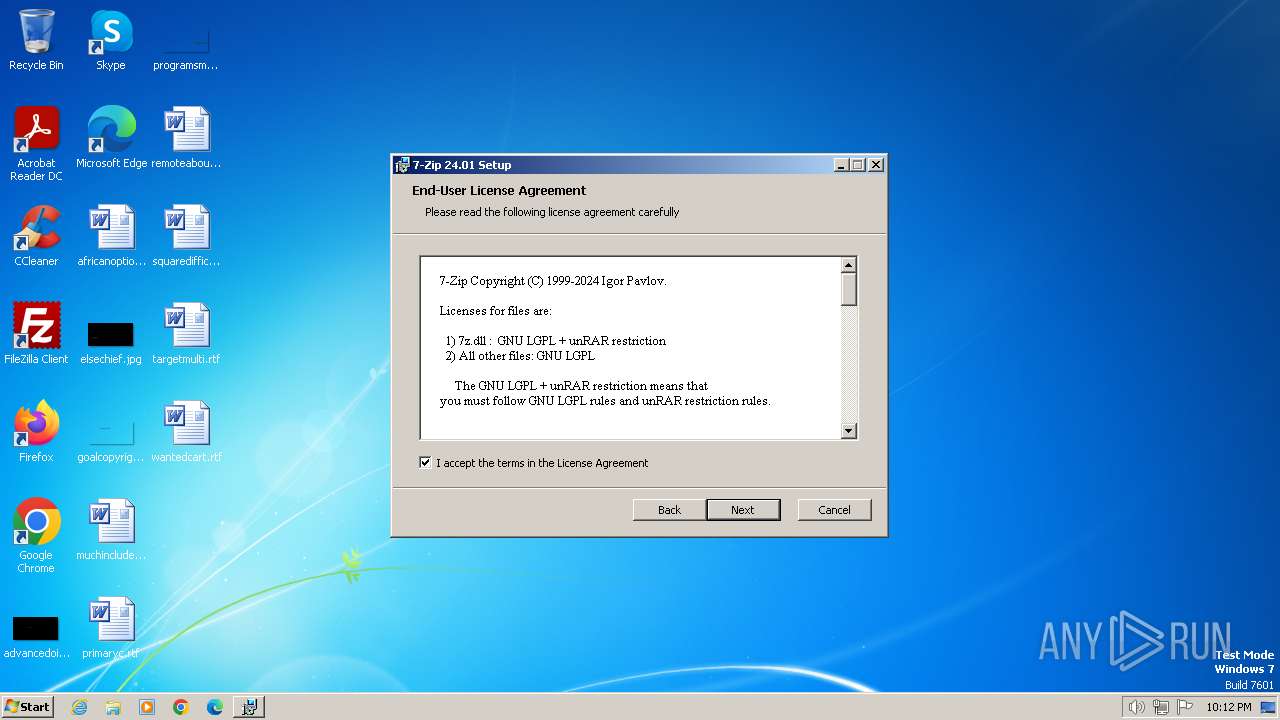Click the license scrollbar thumb
This screenshot has width=1280, height=720.
pyautogui.click(x=849, y=289)
